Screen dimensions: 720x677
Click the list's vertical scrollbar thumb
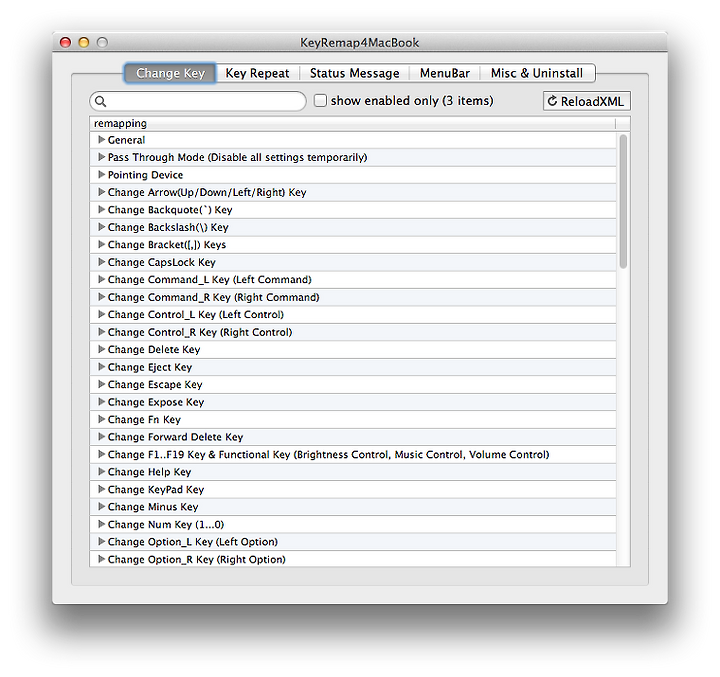(x=623, y=201)
